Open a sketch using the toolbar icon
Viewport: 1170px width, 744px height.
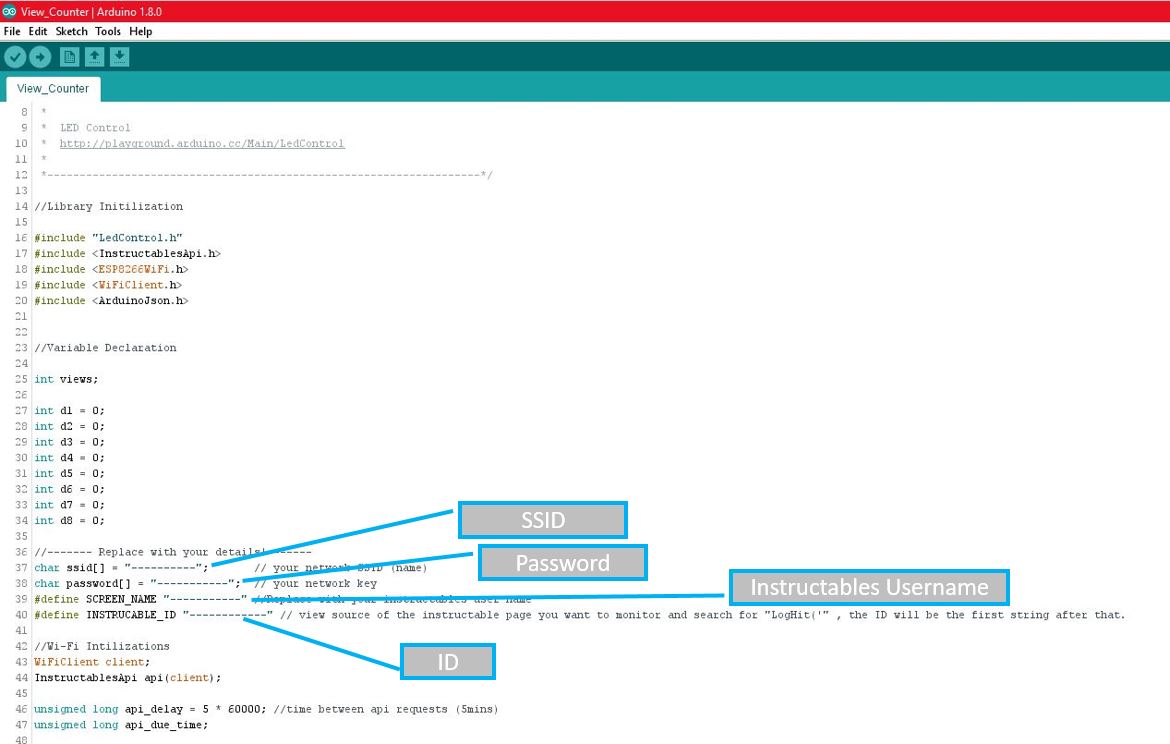[94, 56]
